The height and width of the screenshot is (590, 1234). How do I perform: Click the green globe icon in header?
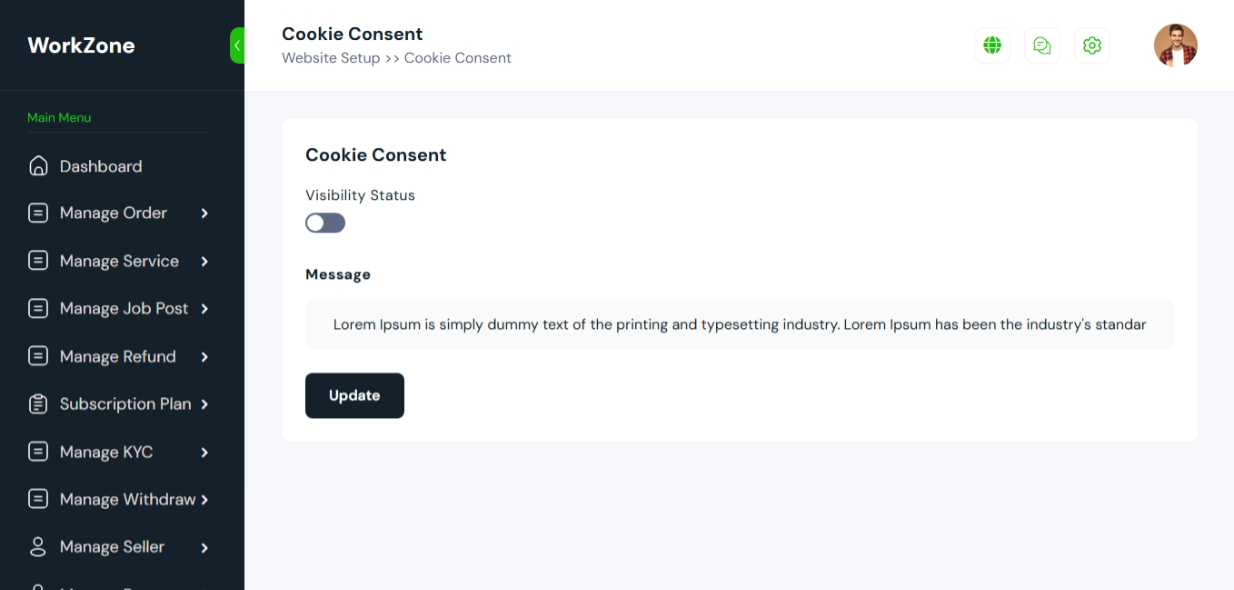[992, 45]
